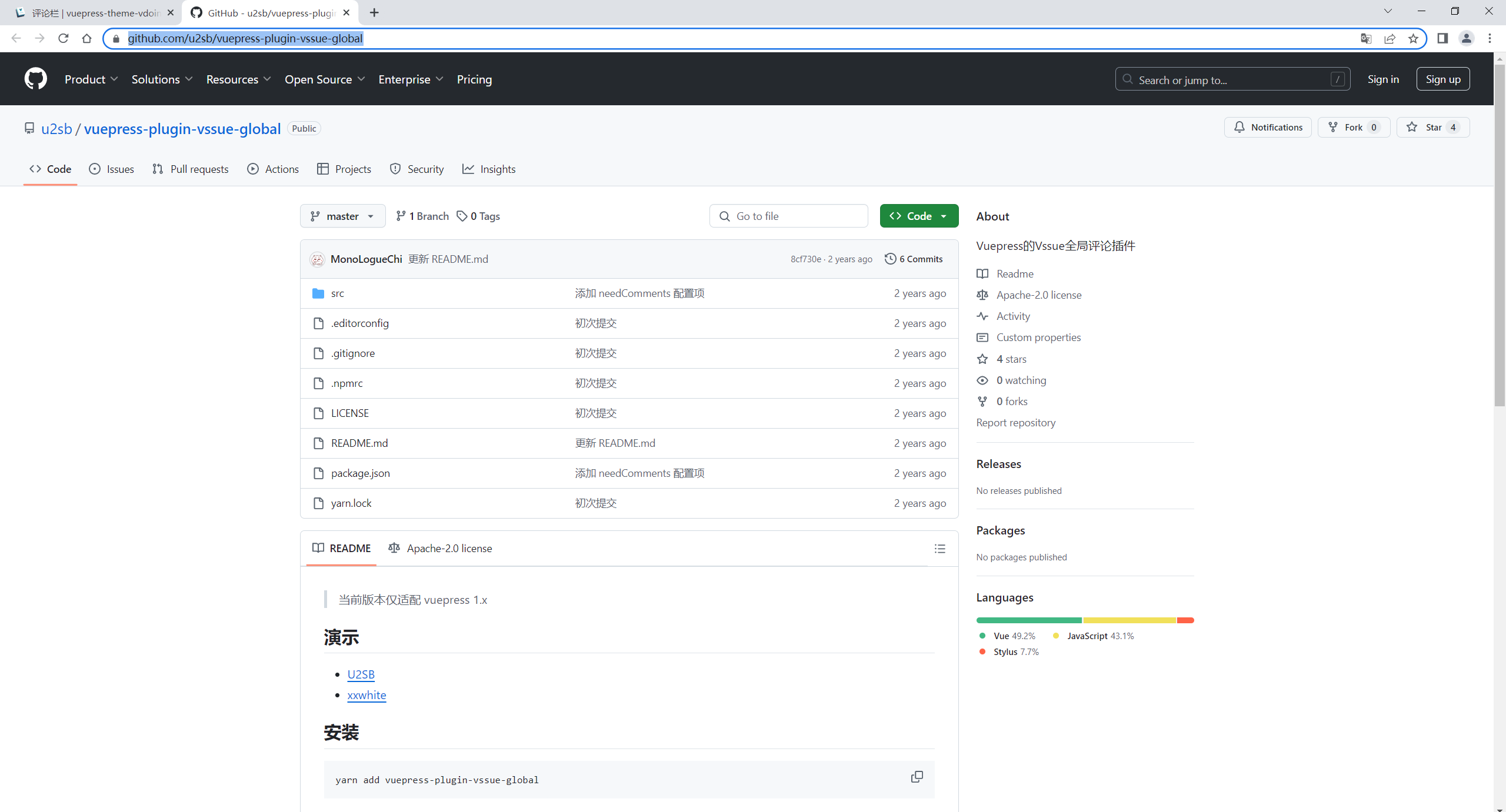This screenshot has height=812, width=1506.
Task: Click the pulse icon beside Activity
Action: click(982, 316)
